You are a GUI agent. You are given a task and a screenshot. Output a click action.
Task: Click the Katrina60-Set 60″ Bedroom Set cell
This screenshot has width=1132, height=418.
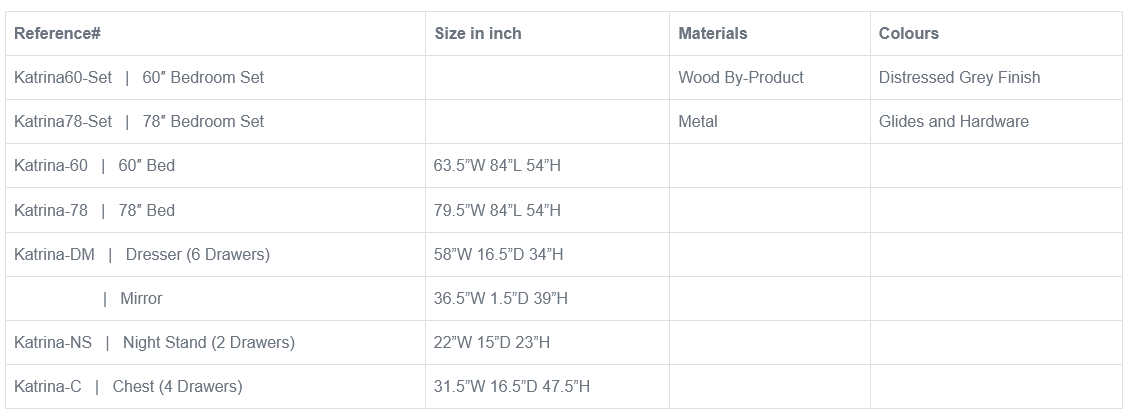[x=139, y=78]
